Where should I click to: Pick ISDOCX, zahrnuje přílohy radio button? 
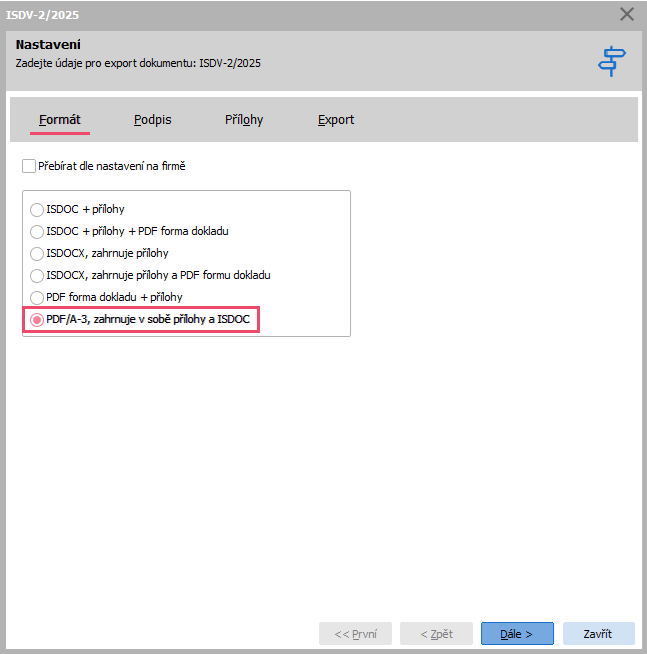pos(37,253)
